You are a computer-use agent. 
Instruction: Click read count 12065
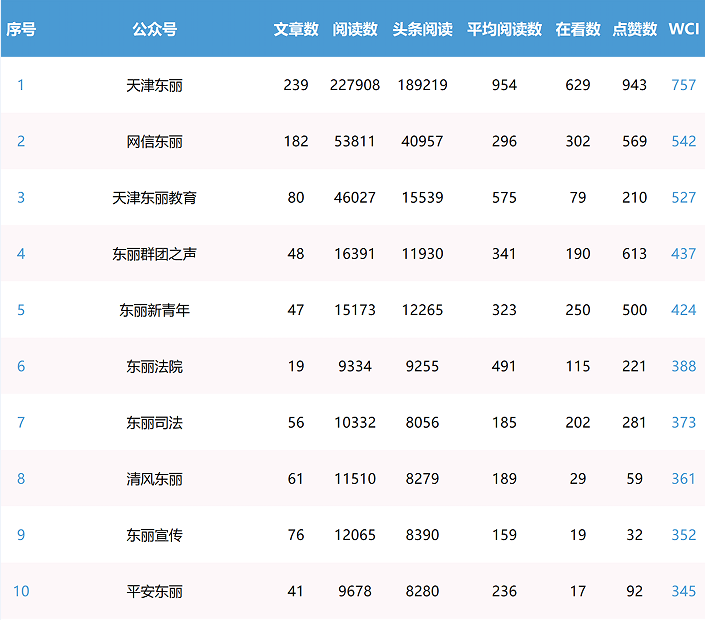pos(355,535)
